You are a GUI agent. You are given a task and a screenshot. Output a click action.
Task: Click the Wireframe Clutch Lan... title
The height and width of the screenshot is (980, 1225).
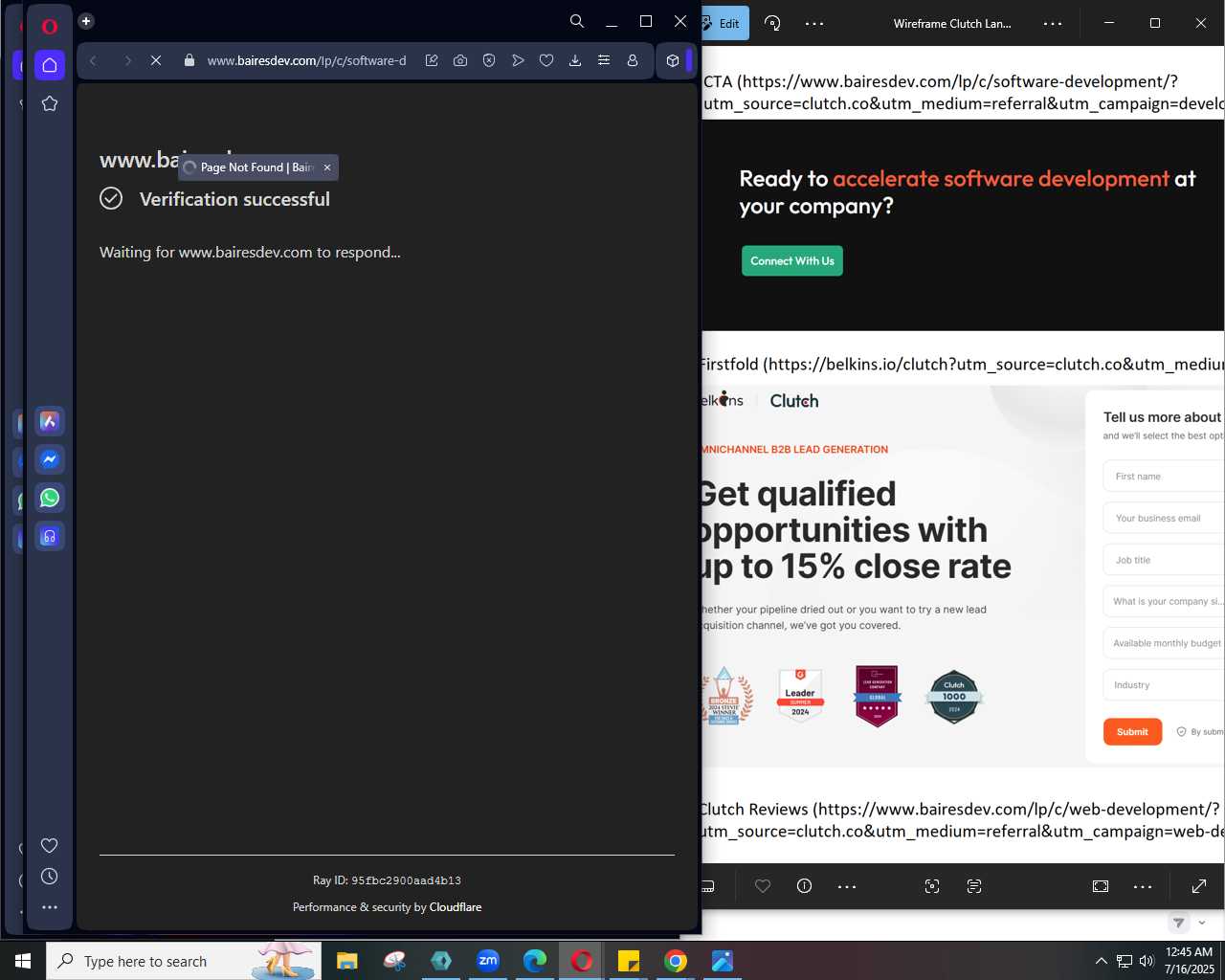tap(952, 23)
